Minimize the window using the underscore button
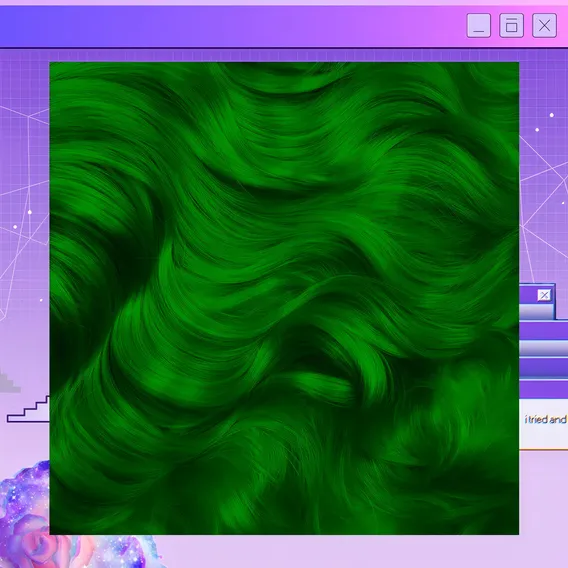The height and width of the screenshot is (568, 568). click(x=479, y=25)
